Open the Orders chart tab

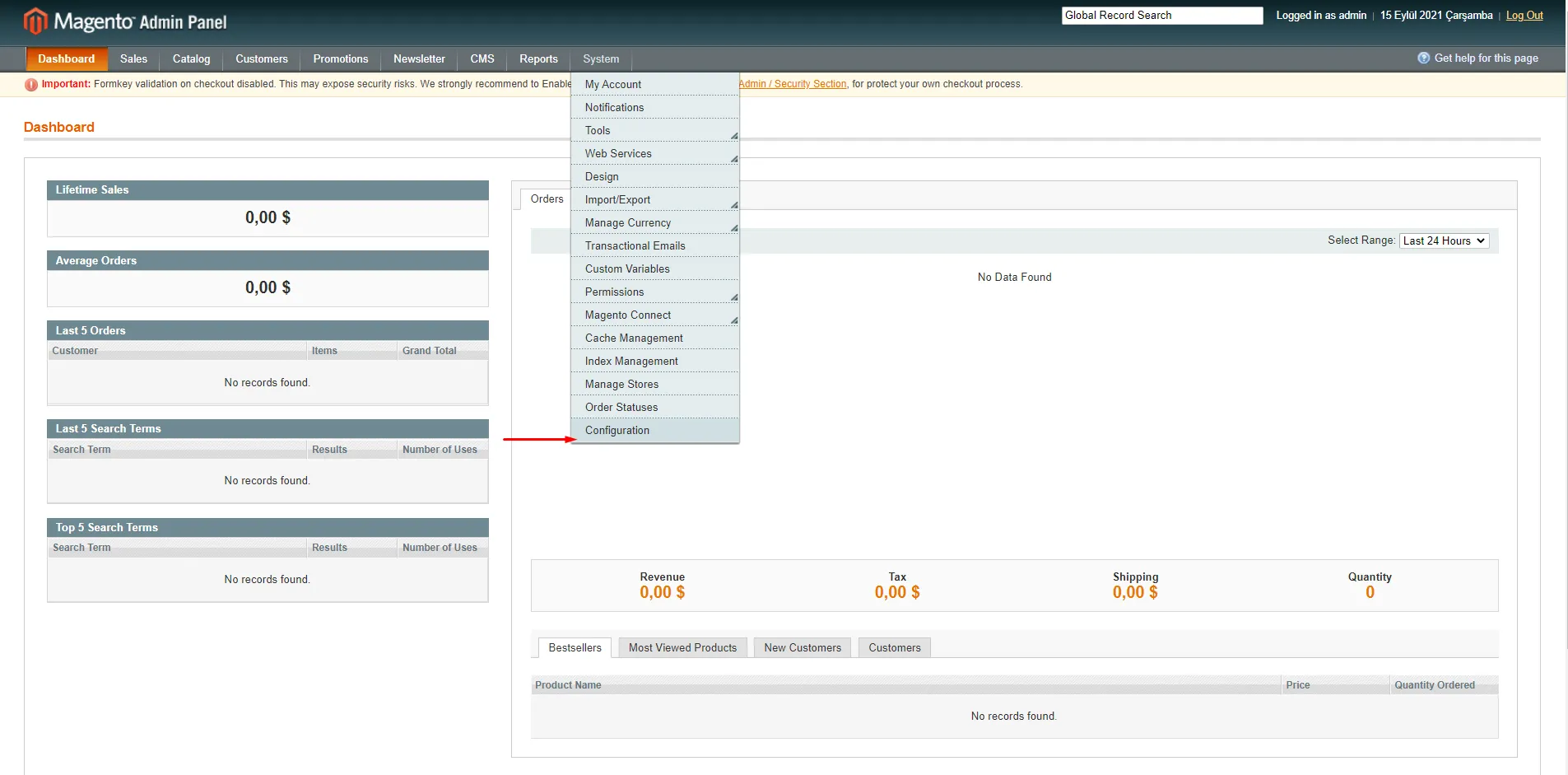coord(547,199)
